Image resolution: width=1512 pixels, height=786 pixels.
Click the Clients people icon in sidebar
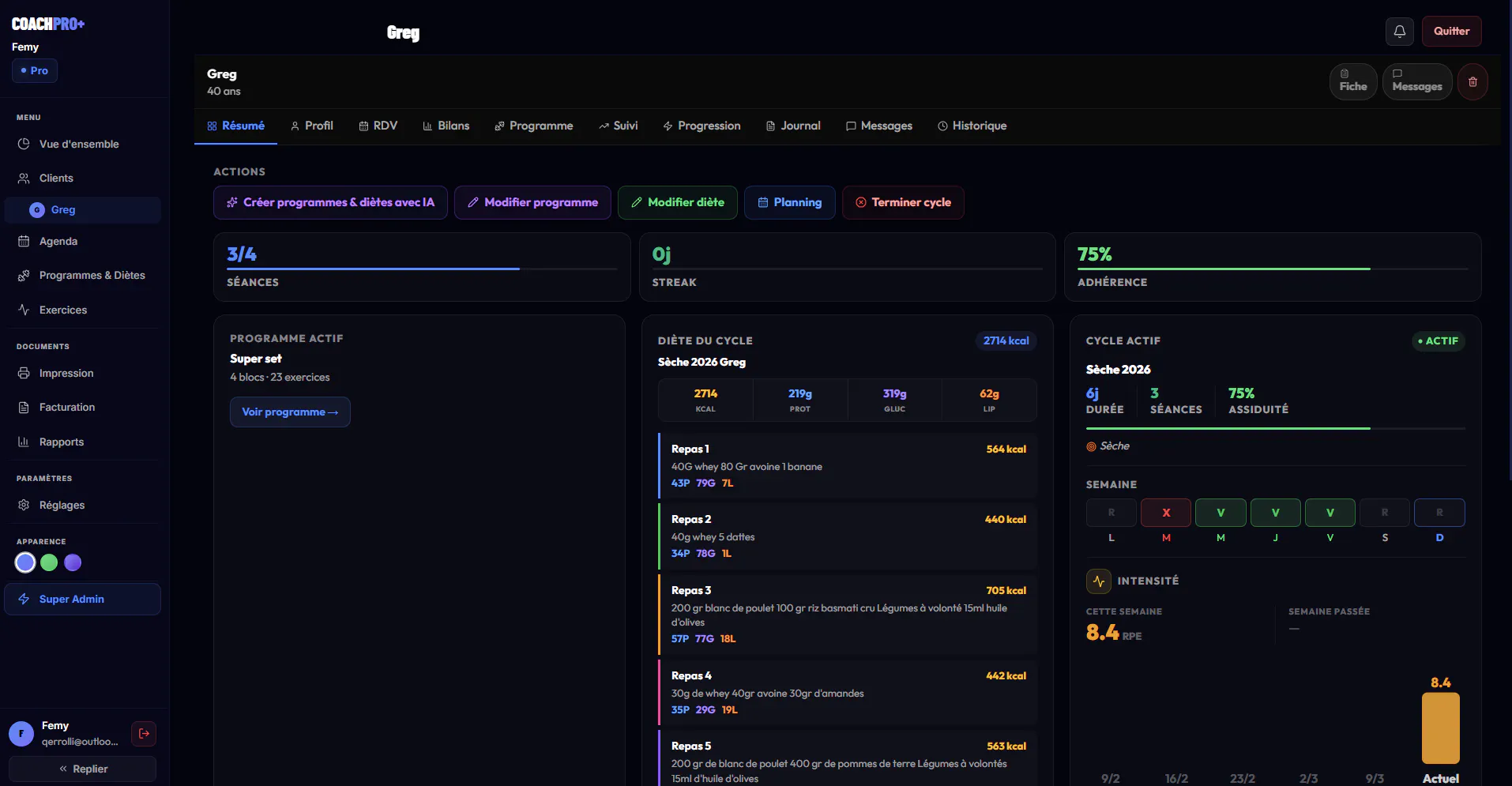pos(24,179)
